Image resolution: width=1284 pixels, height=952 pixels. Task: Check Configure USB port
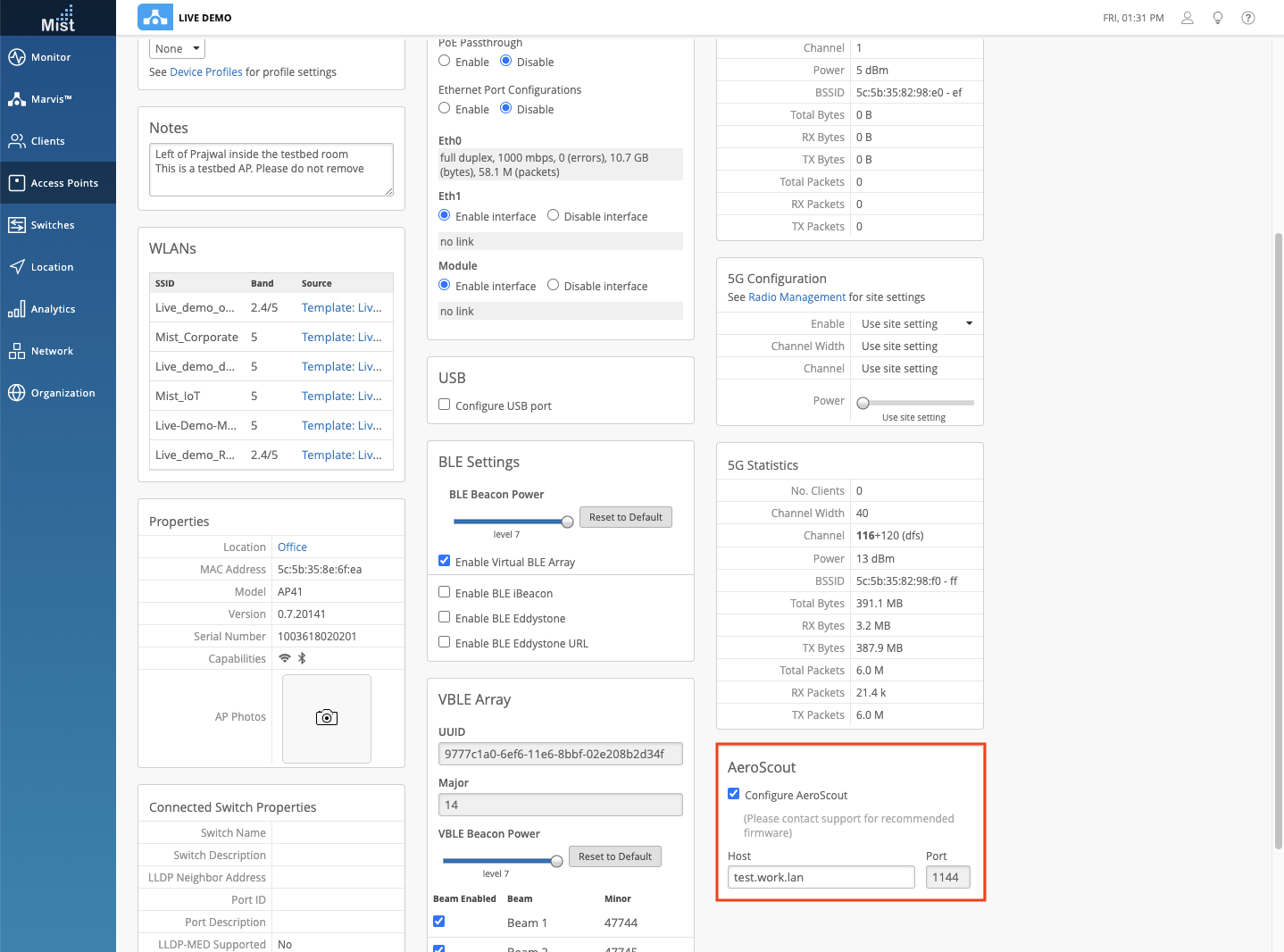(x=445, y=405)
